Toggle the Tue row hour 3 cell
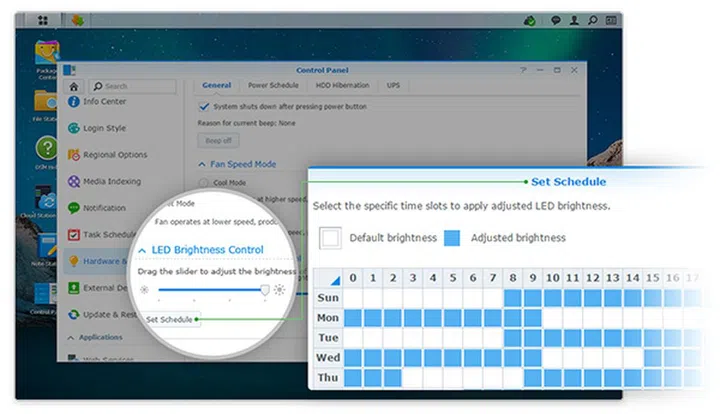The image size is (720, 414). (x=413, y=338)
